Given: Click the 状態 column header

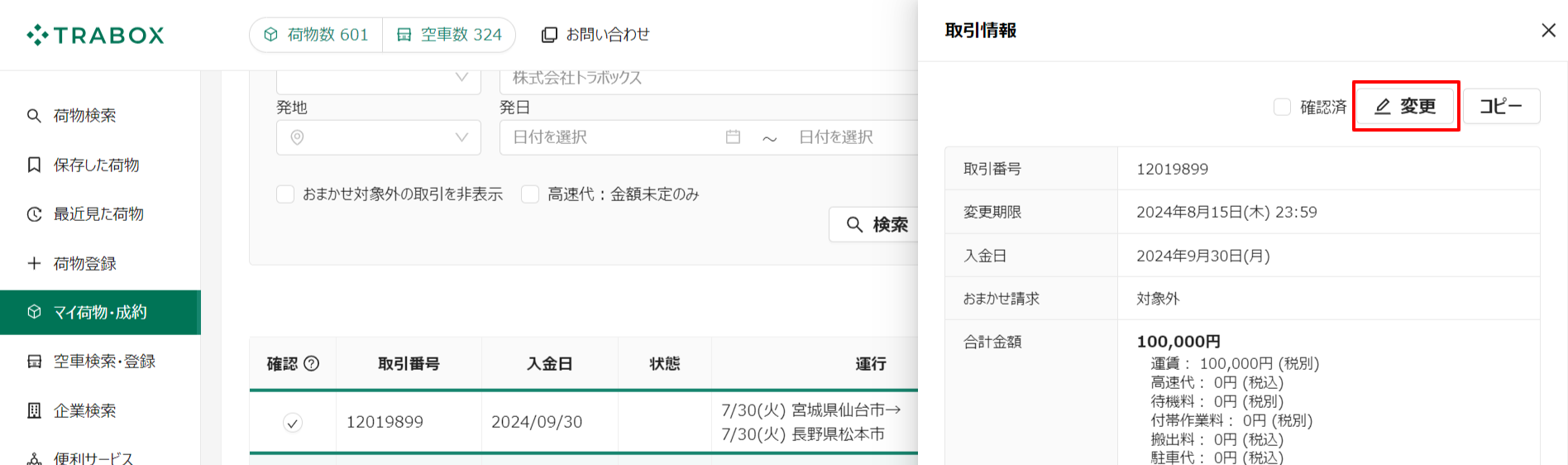Looking at the screenshot, I should coord(665,363).
